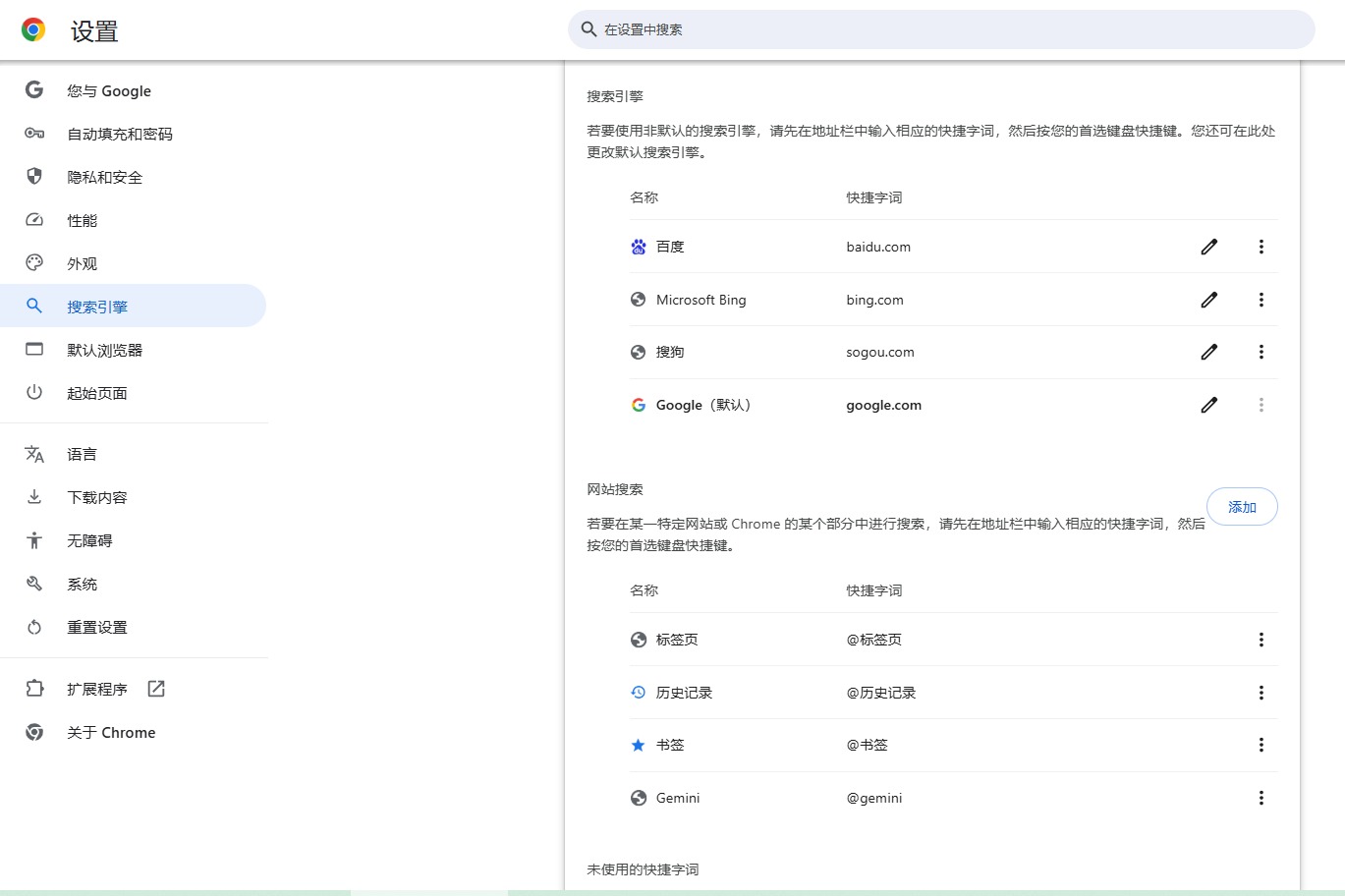
Task: Click the Baidu paw icon in 百度 row
Action: tap(639, 247)
